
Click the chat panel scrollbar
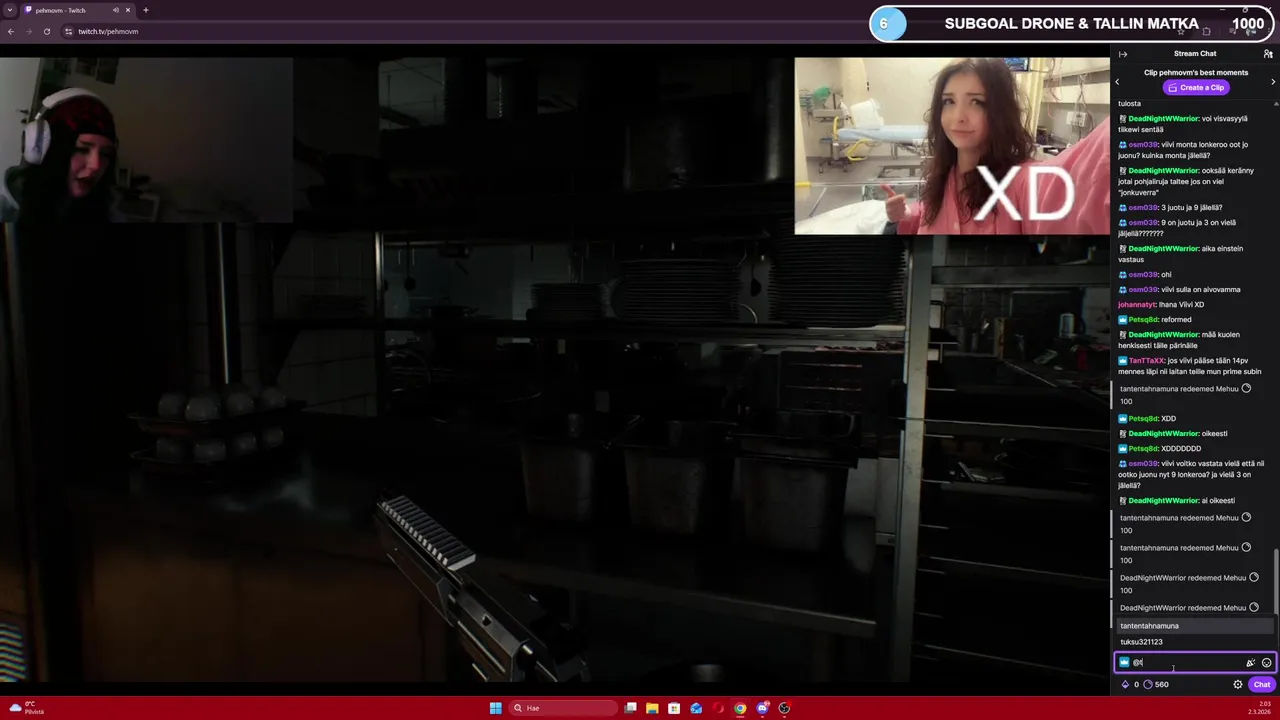1276,580
